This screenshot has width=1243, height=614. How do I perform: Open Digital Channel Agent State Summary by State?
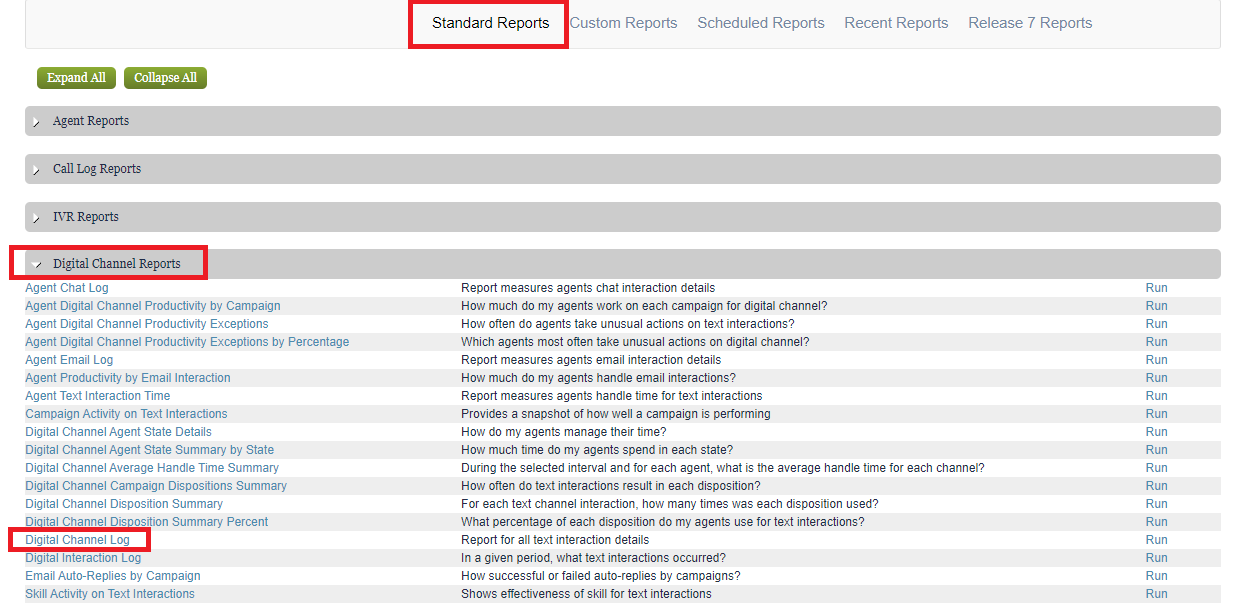[149, 450]
